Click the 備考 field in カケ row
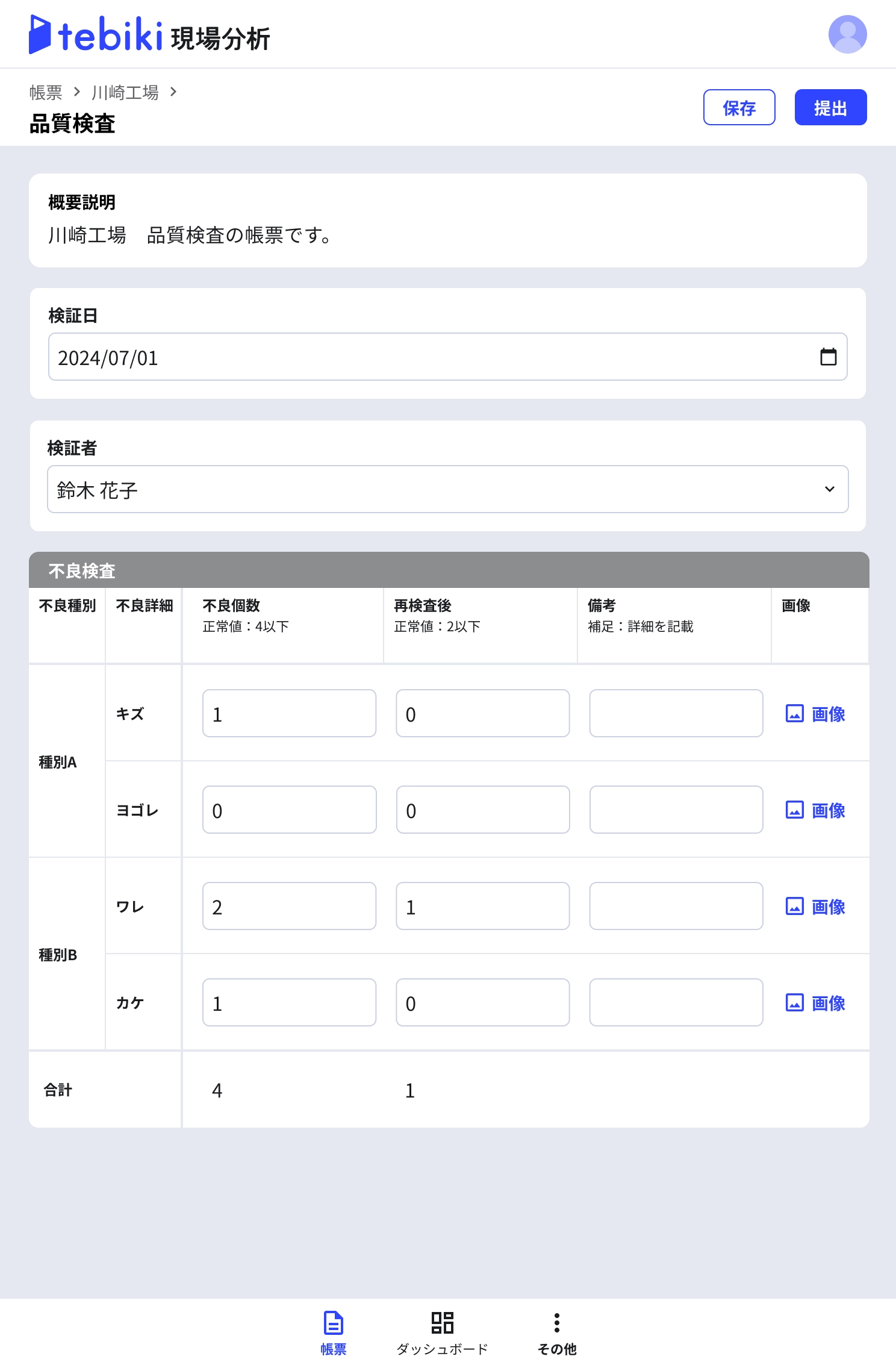Image resolution: width=896 pixels, height=1365 pixels. [x=676, y=1003]
